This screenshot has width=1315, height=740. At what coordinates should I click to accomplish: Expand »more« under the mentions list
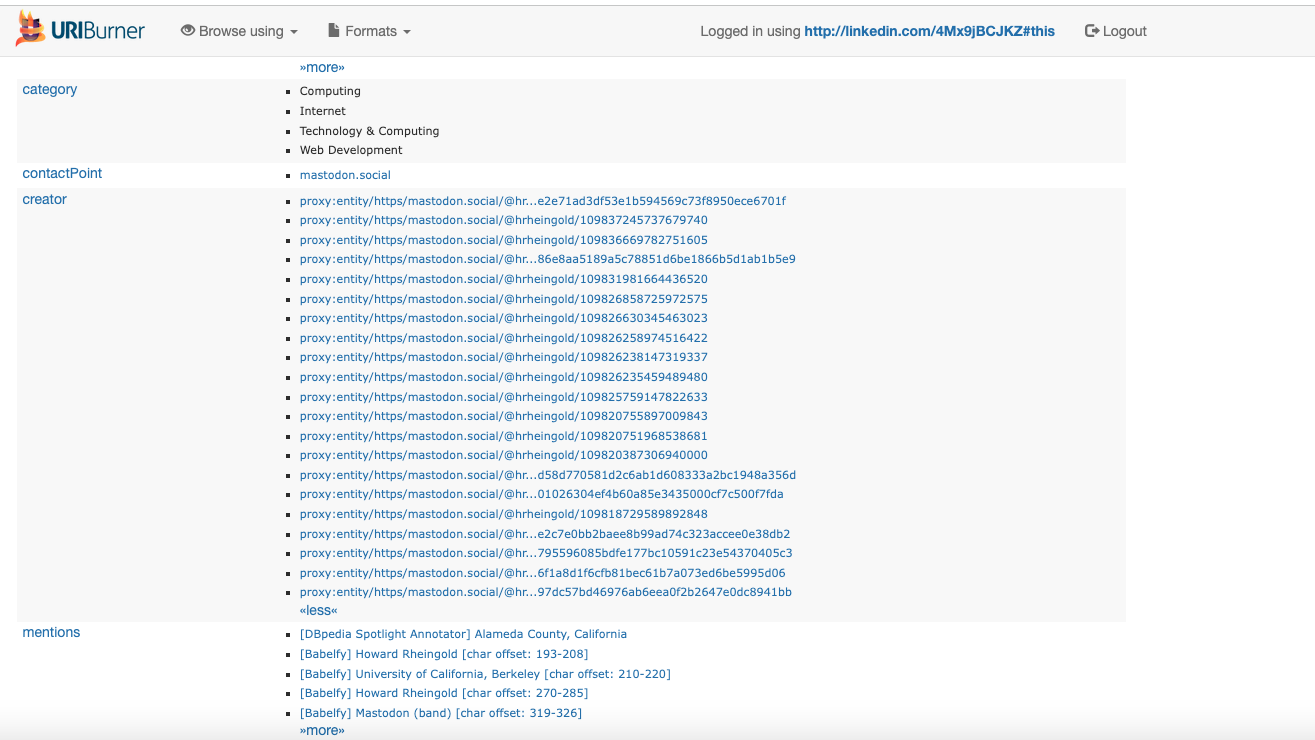tap(322, 731)
